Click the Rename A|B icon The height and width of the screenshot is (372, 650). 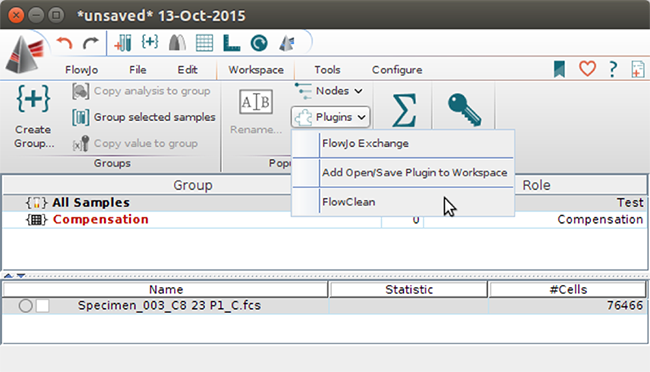click(x=256, y=102)
